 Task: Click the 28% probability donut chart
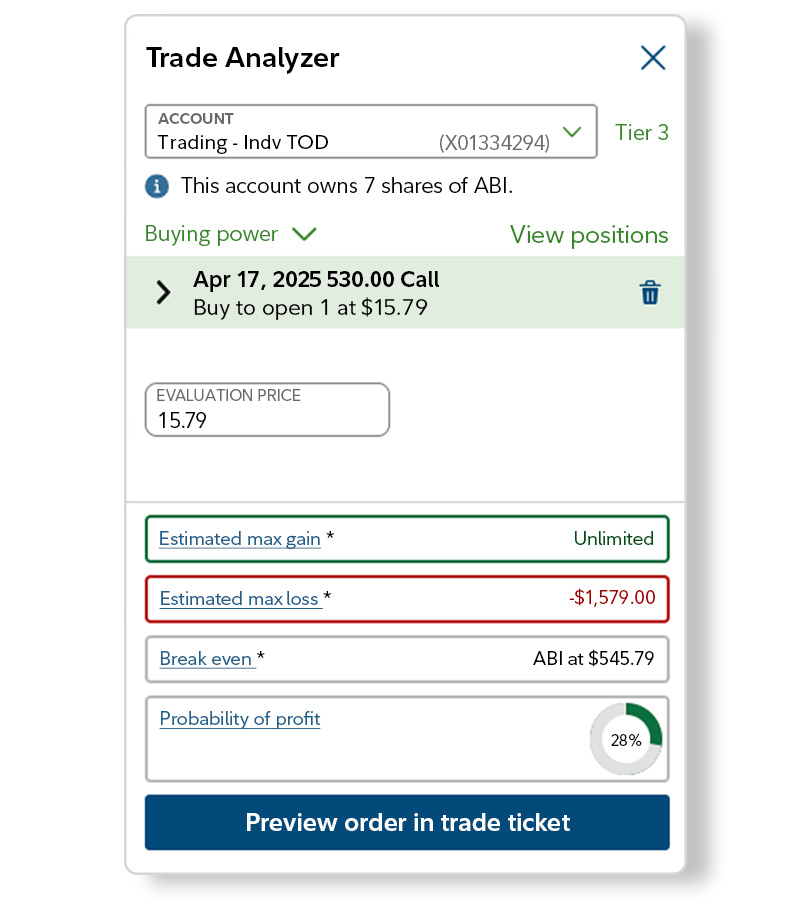tap(626, 740)
